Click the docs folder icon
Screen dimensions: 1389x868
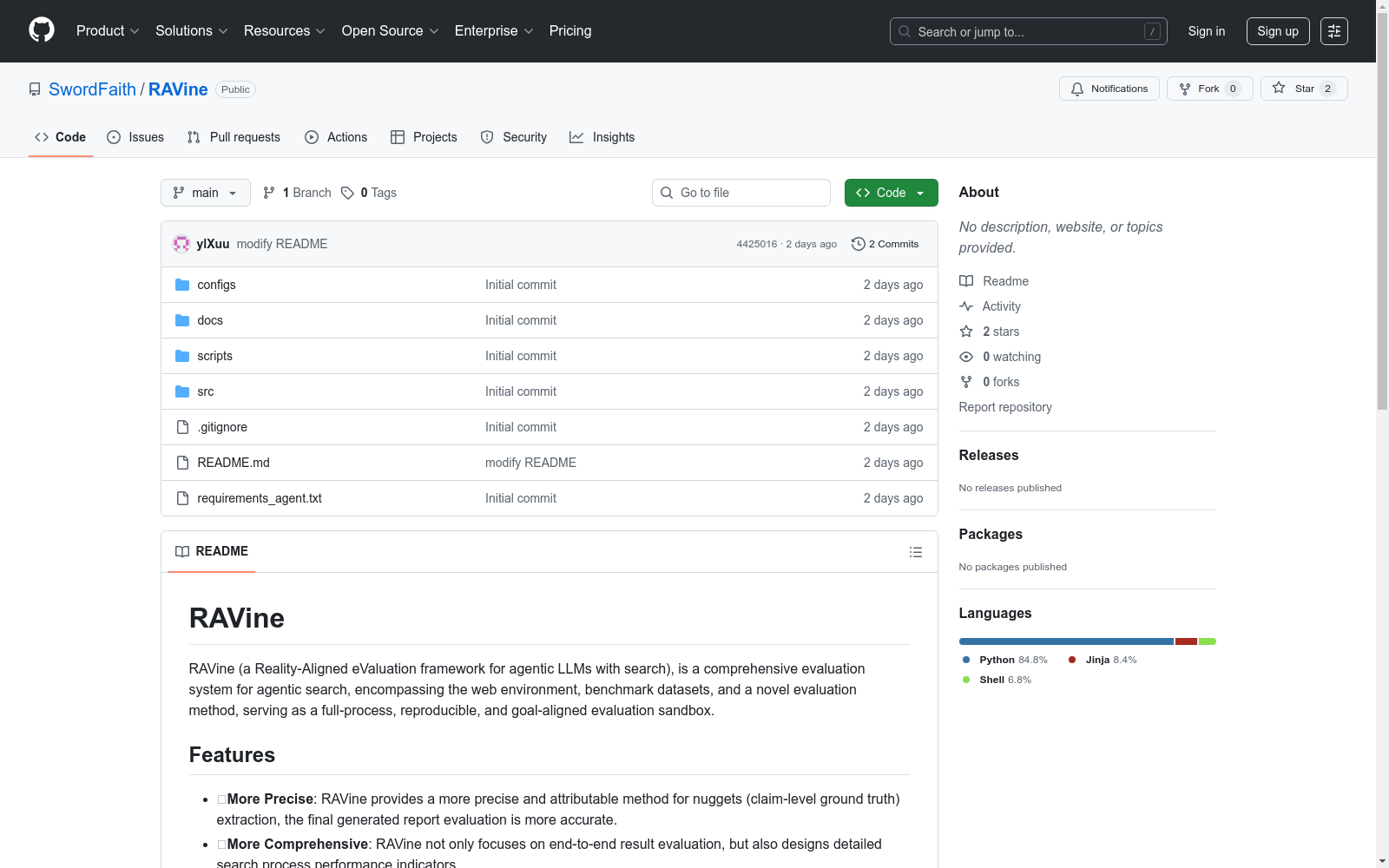182,320
